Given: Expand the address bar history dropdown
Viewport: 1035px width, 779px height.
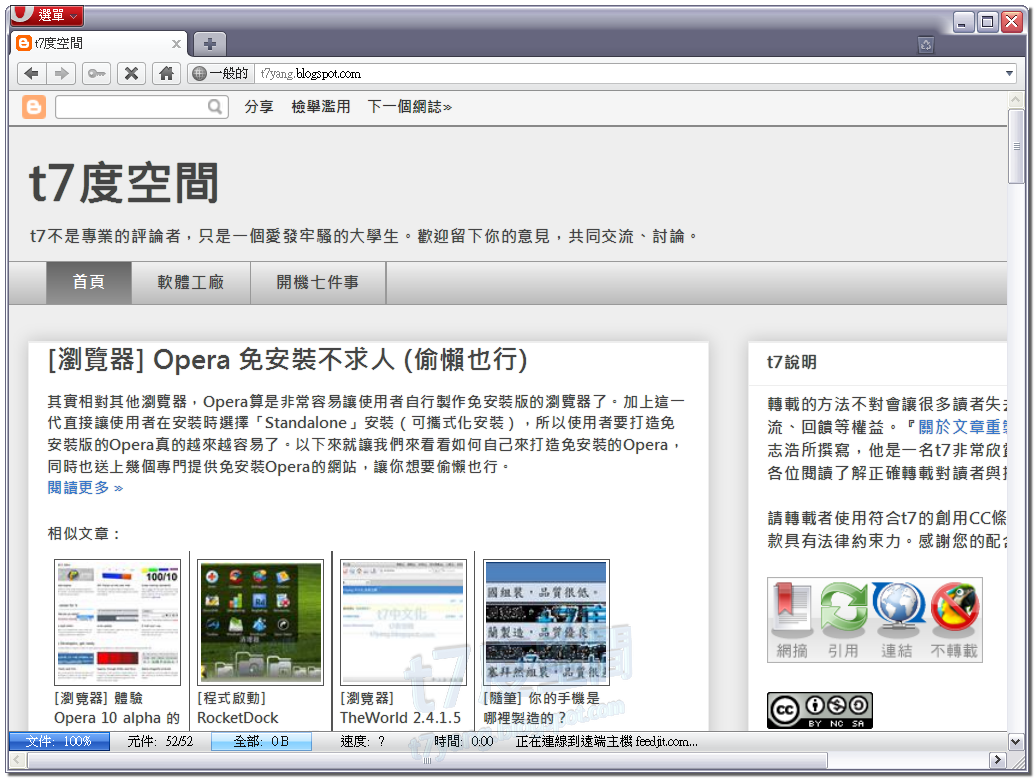Looking at the screenshot, I should click(x=1009, y=73).
